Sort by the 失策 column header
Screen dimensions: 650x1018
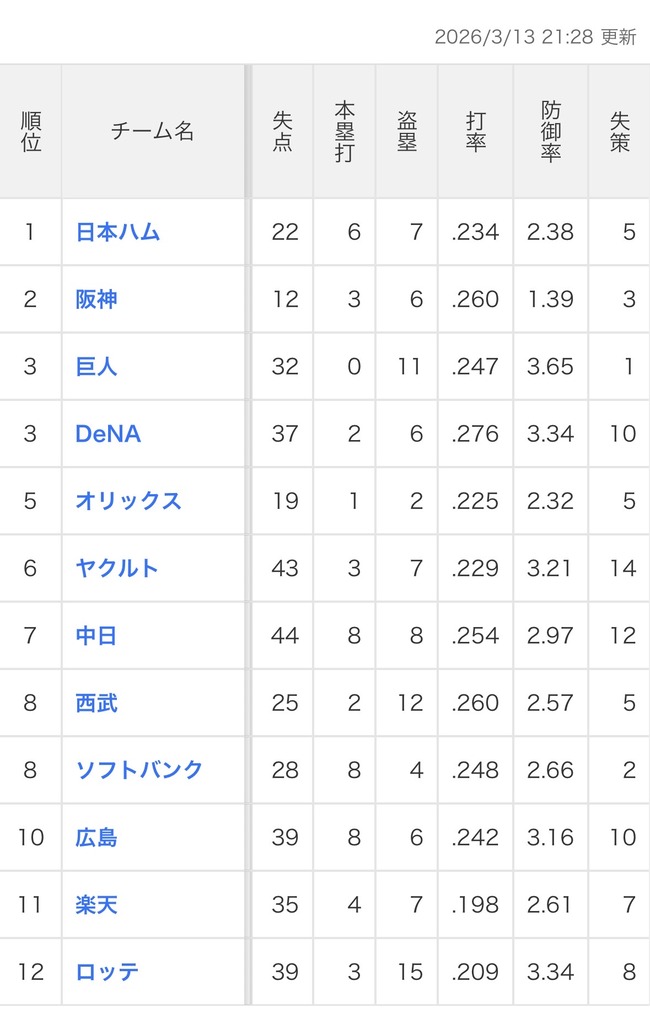(x=619, y=130)
